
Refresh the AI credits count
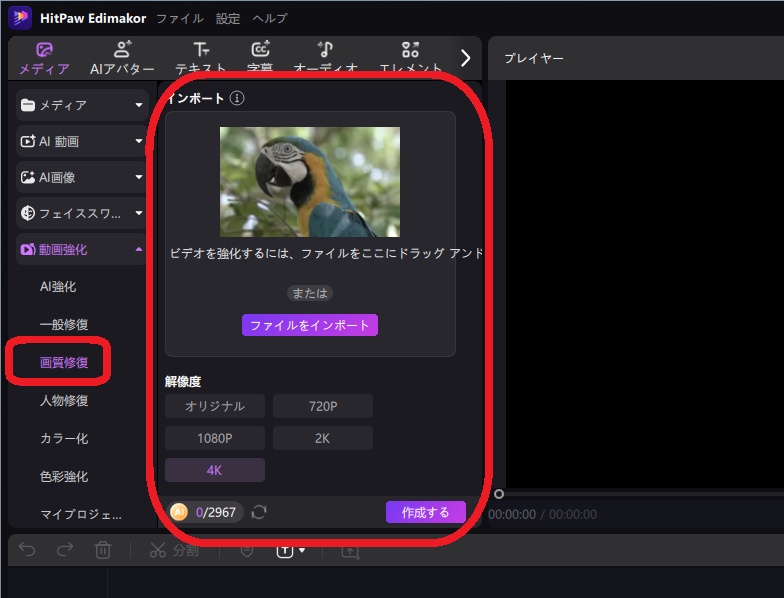[x=259, y=512]
